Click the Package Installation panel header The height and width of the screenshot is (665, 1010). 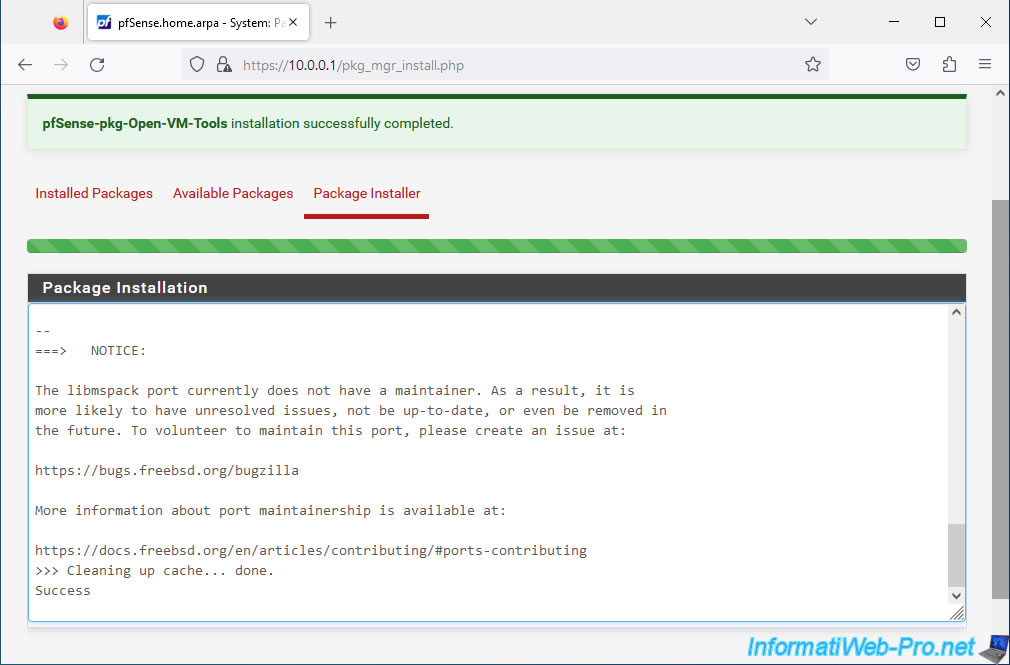pos(497,288)
